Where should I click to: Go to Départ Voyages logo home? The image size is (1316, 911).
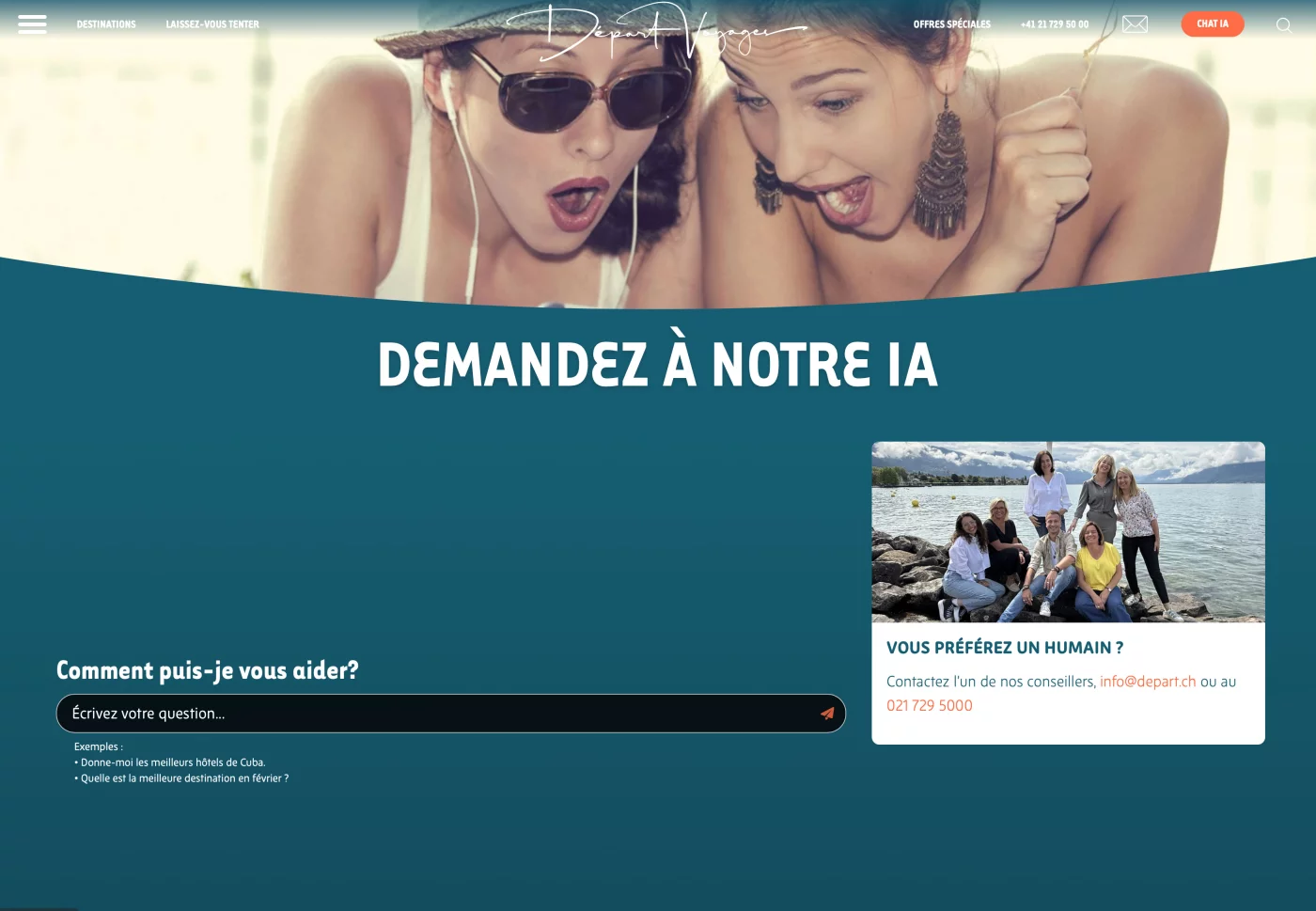(x=657, y=31)
